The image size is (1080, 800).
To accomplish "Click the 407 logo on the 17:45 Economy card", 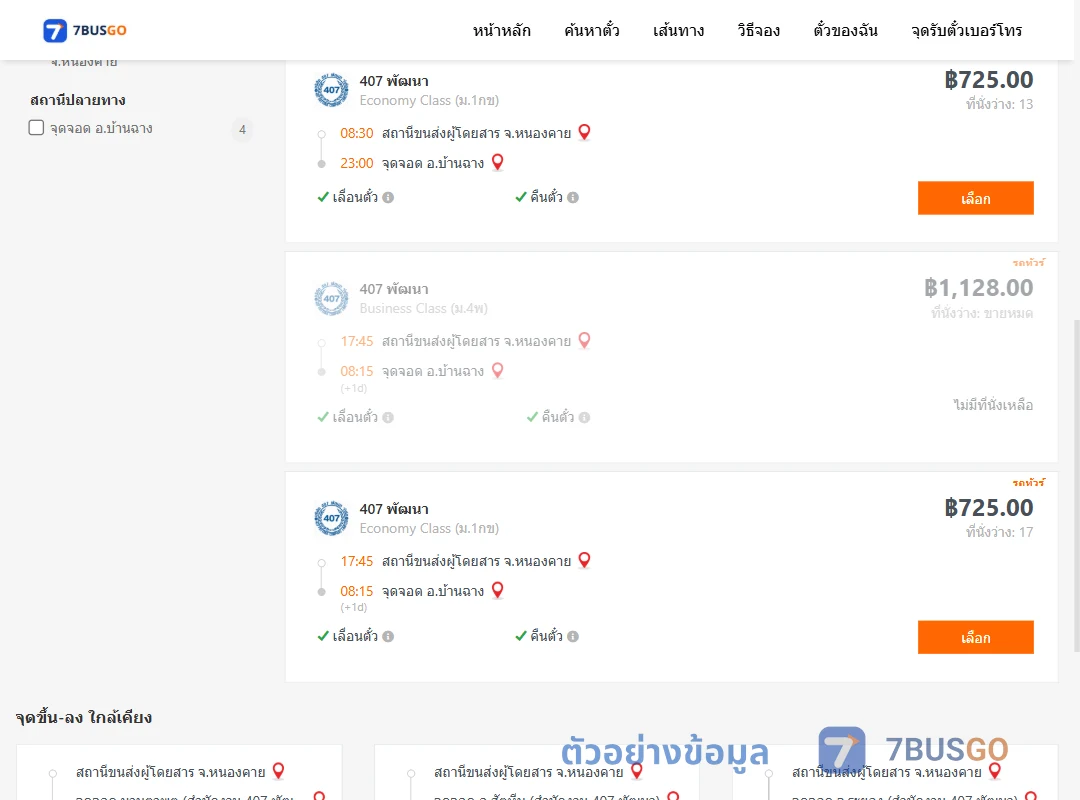I will tap(331, 518).
